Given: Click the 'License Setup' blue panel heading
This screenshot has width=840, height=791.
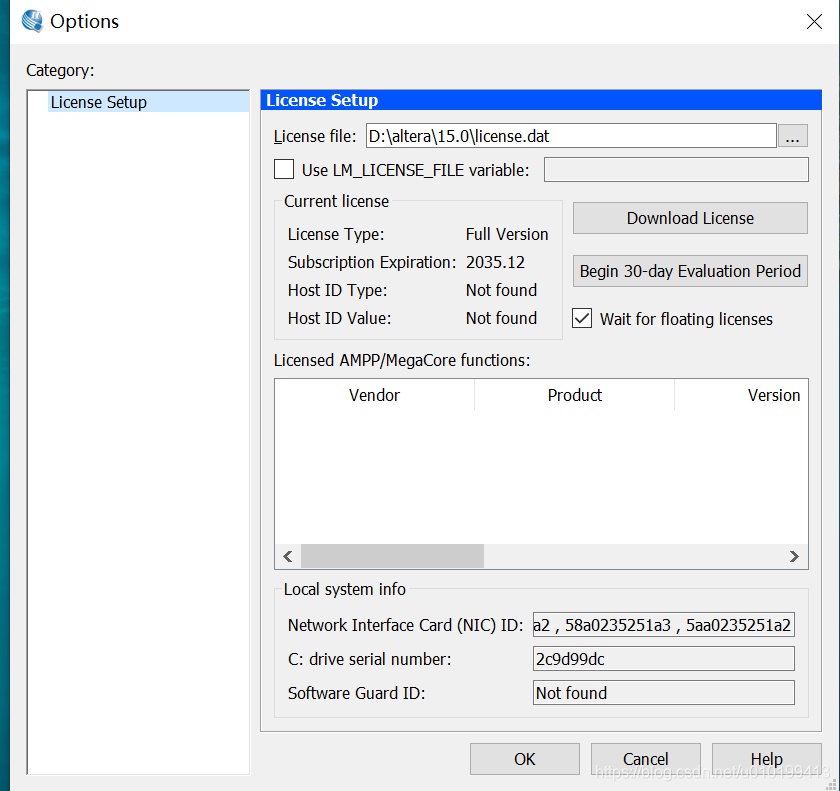Looking at the screenshot, I should (541, 100).
